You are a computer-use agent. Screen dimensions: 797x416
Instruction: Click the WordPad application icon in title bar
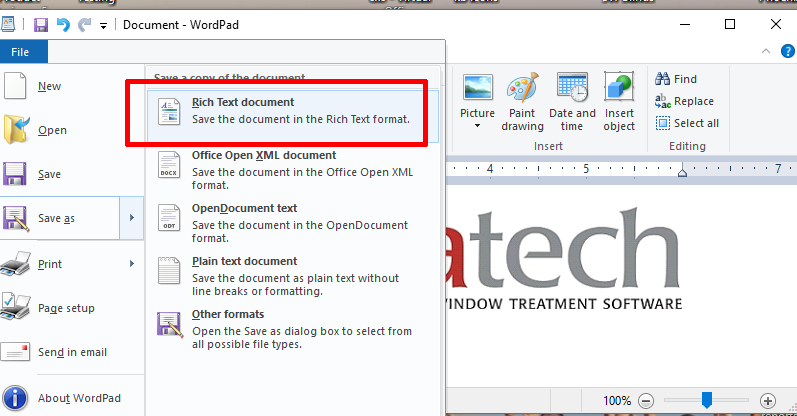pyautogui.click(x=8, y=24)
